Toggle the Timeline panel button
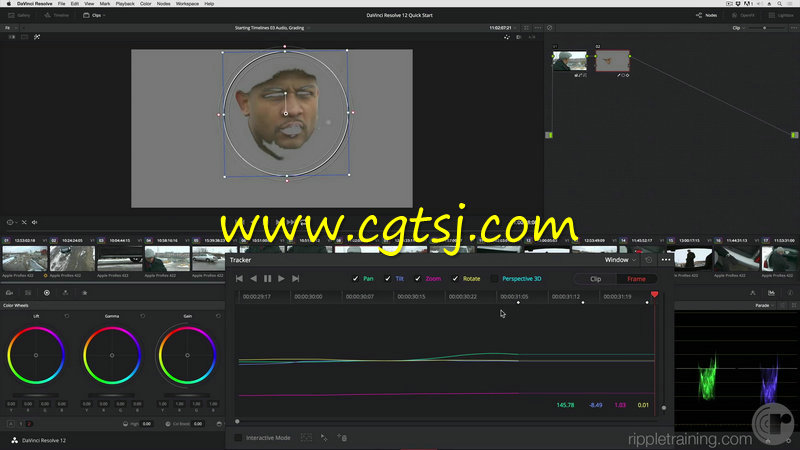Image resolution: width=800 pixels, height=450 pixels. 57,15
